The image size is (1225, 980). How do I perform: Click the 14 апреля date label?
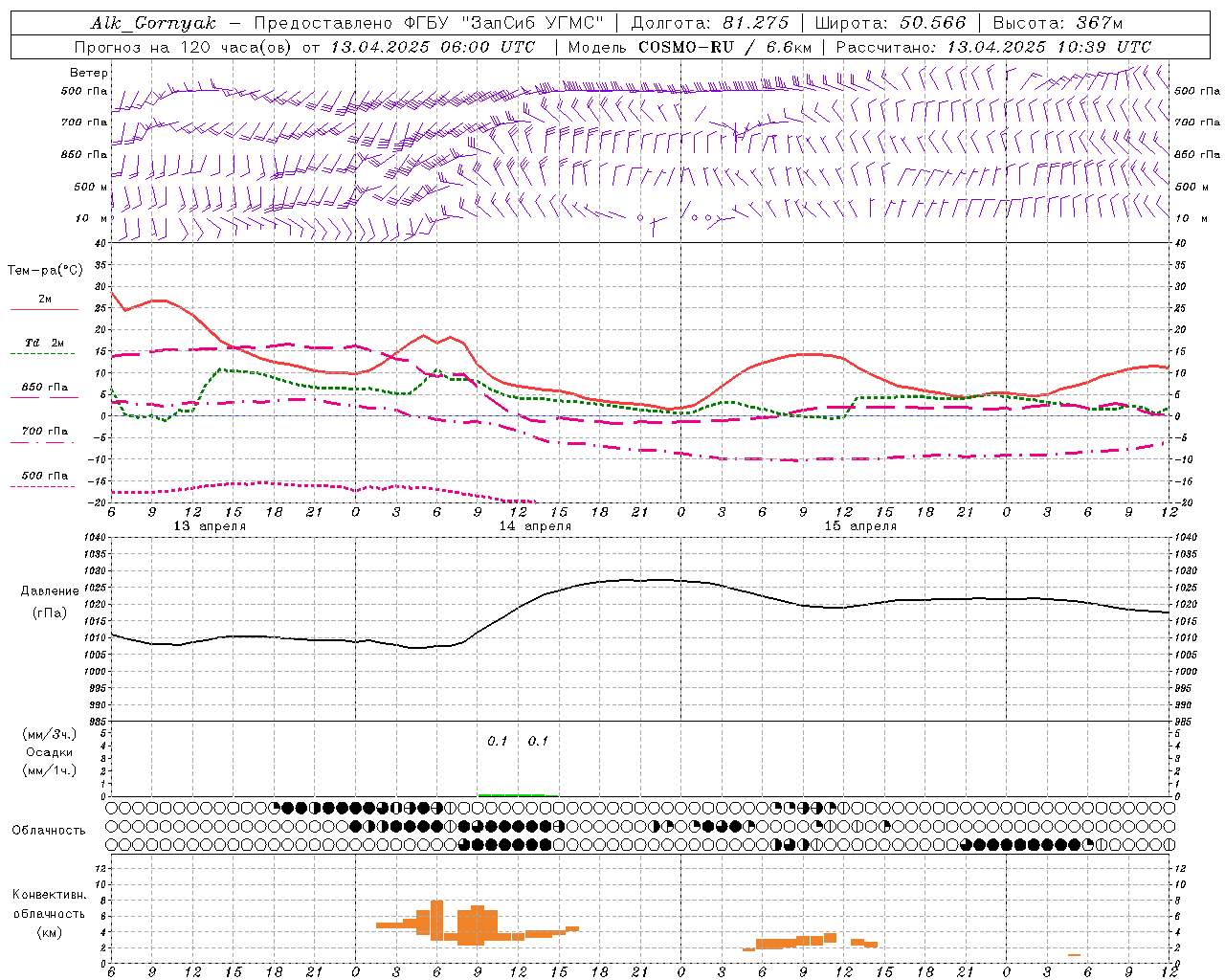535,526
